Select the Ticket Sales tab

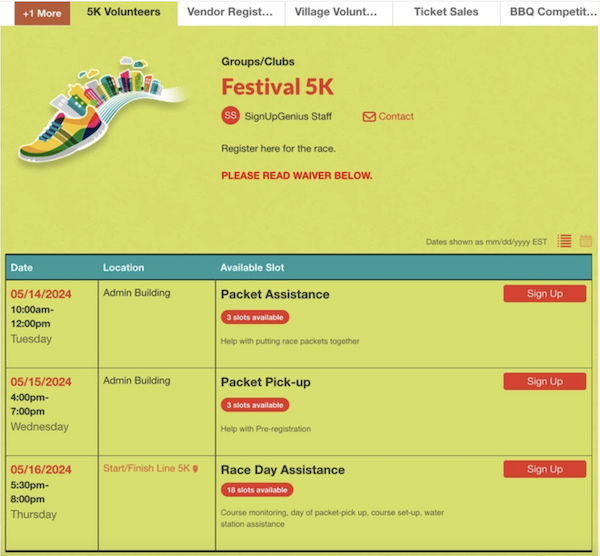point(446,12)
